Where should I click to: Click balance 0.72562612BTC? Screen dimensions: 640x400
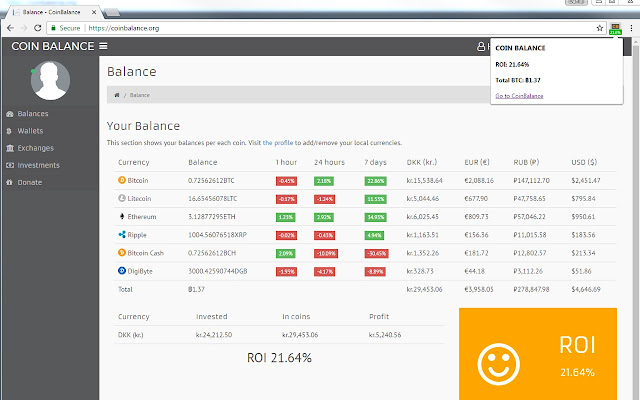click(211, 180)
